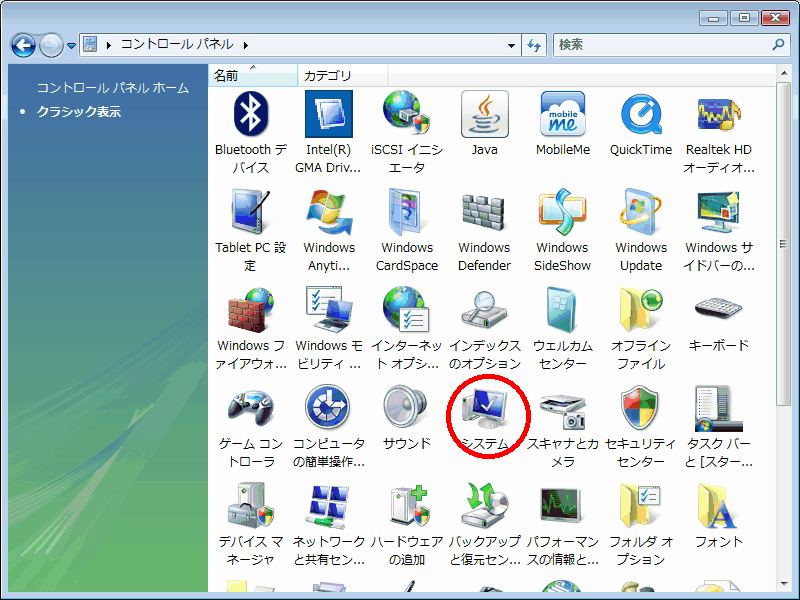Expand address bar history dropdown
The image size is (800, 600).
(511, 45)
